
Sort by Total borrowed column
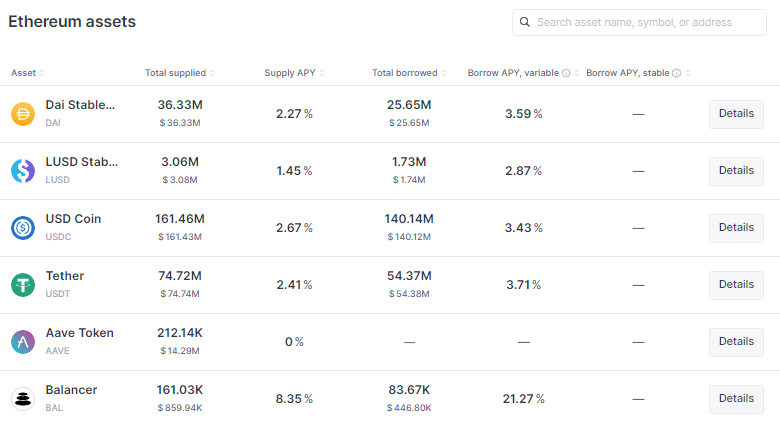[409, 73]
